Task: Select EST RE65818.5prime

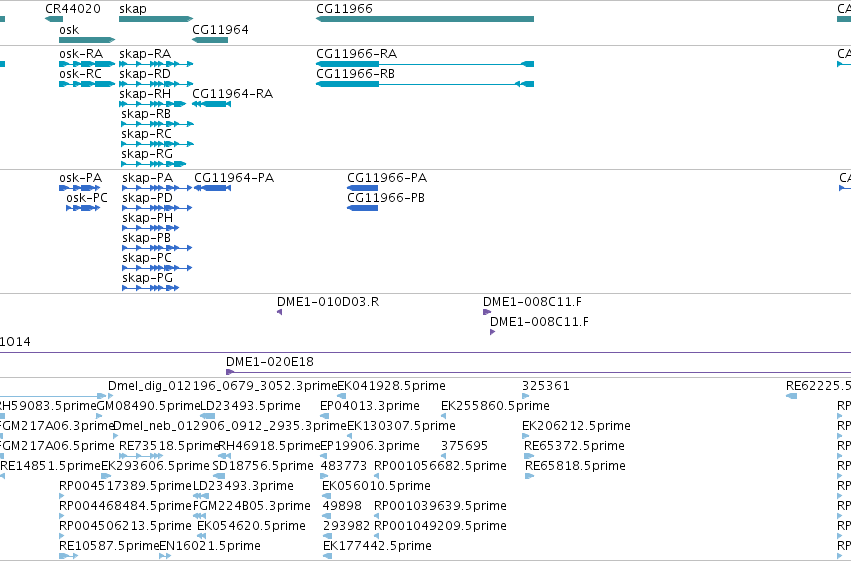Action: [575, 466]
